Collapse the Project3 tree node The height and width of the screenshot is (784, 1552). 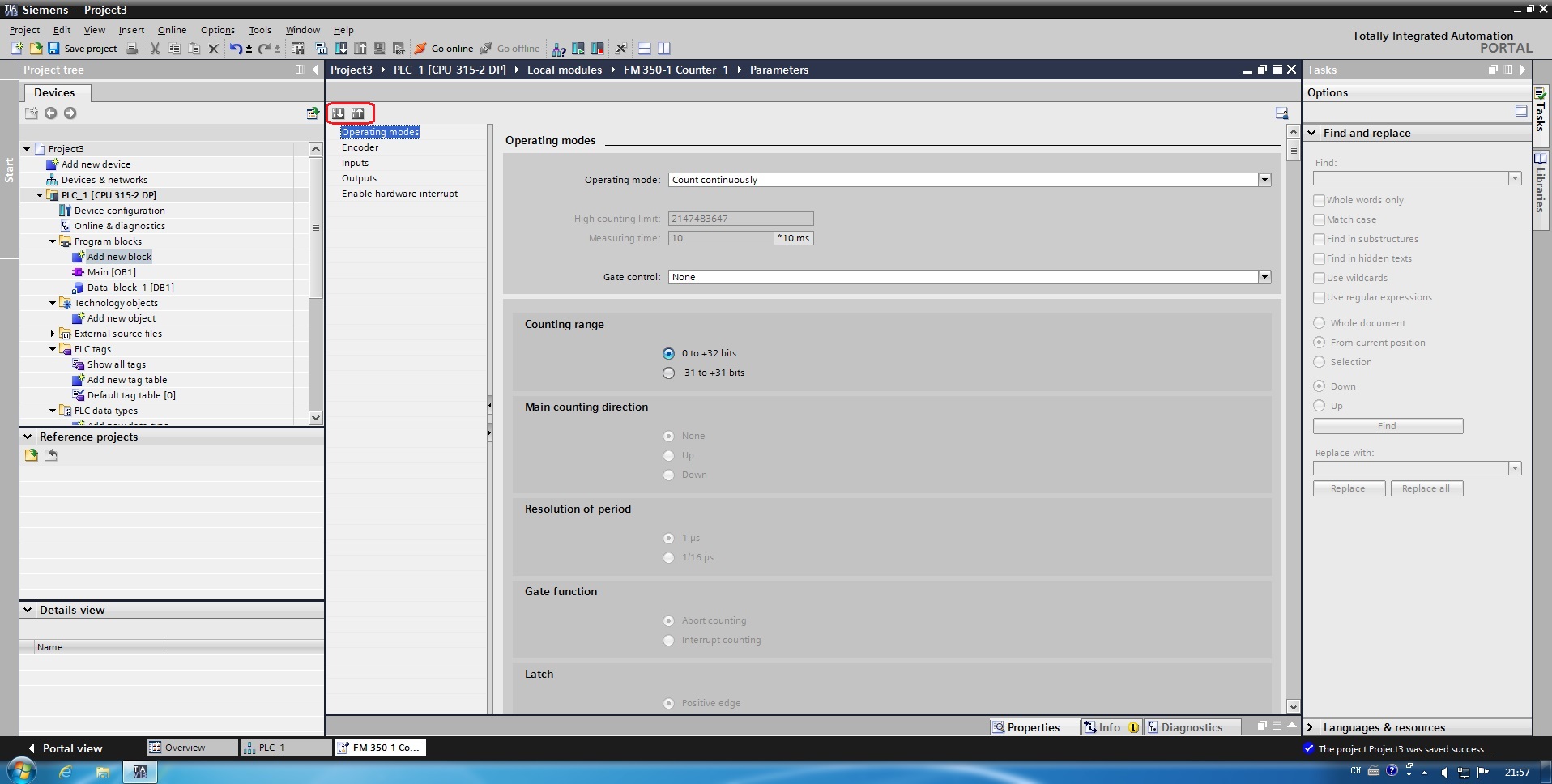27,149
